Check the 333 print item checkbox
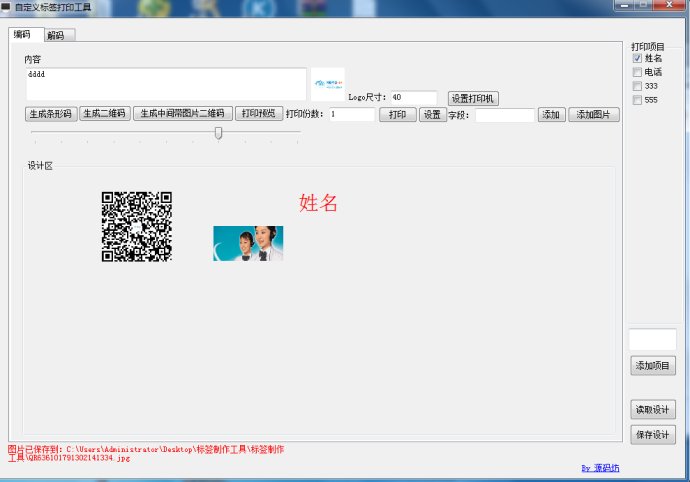 [x=637, y=86]
